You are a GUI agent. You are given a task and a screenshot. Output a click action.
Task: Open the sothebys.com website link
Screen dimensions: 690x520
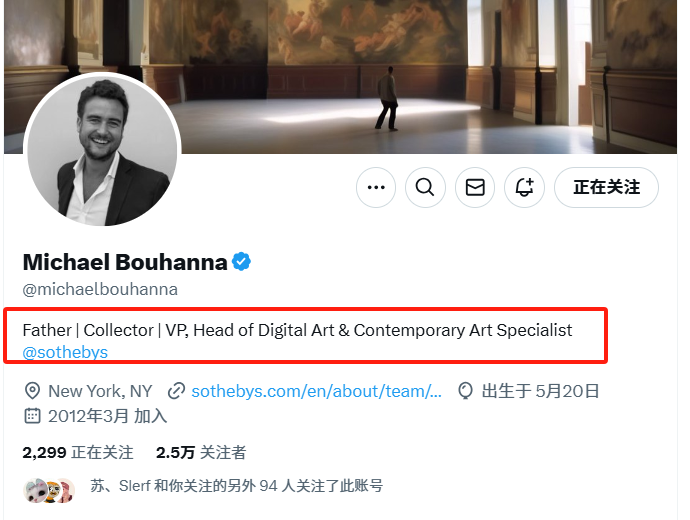[316, 391]
